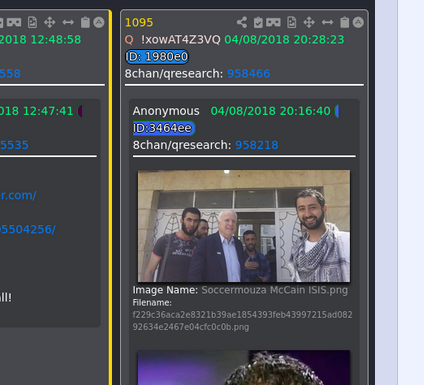Click the four-way move arrows on post 1095
Viewport: 424px width, 385px height.
309,22
